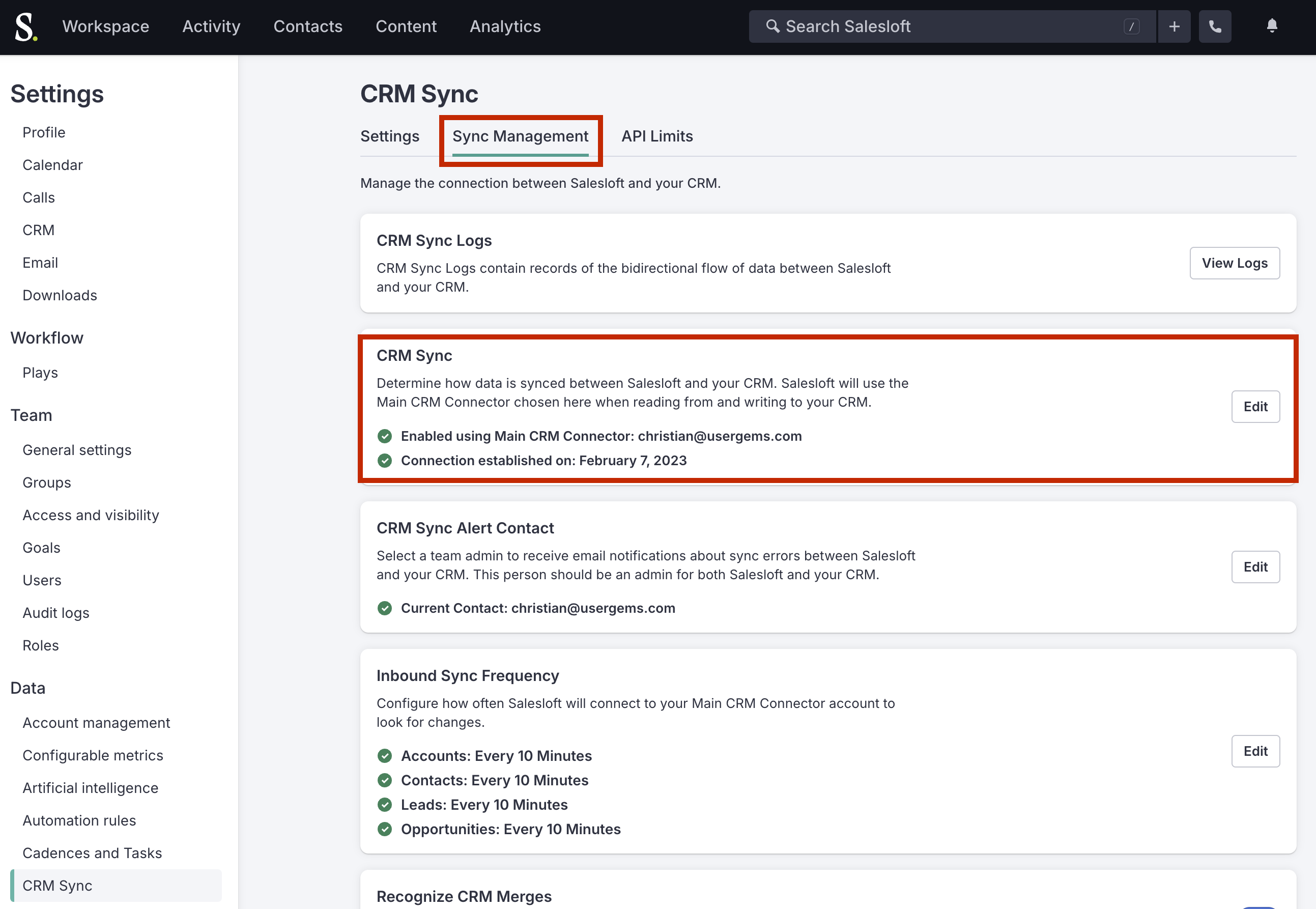Open Calls settings in sidebar
1316x909 pixels.
click(39, 197)
